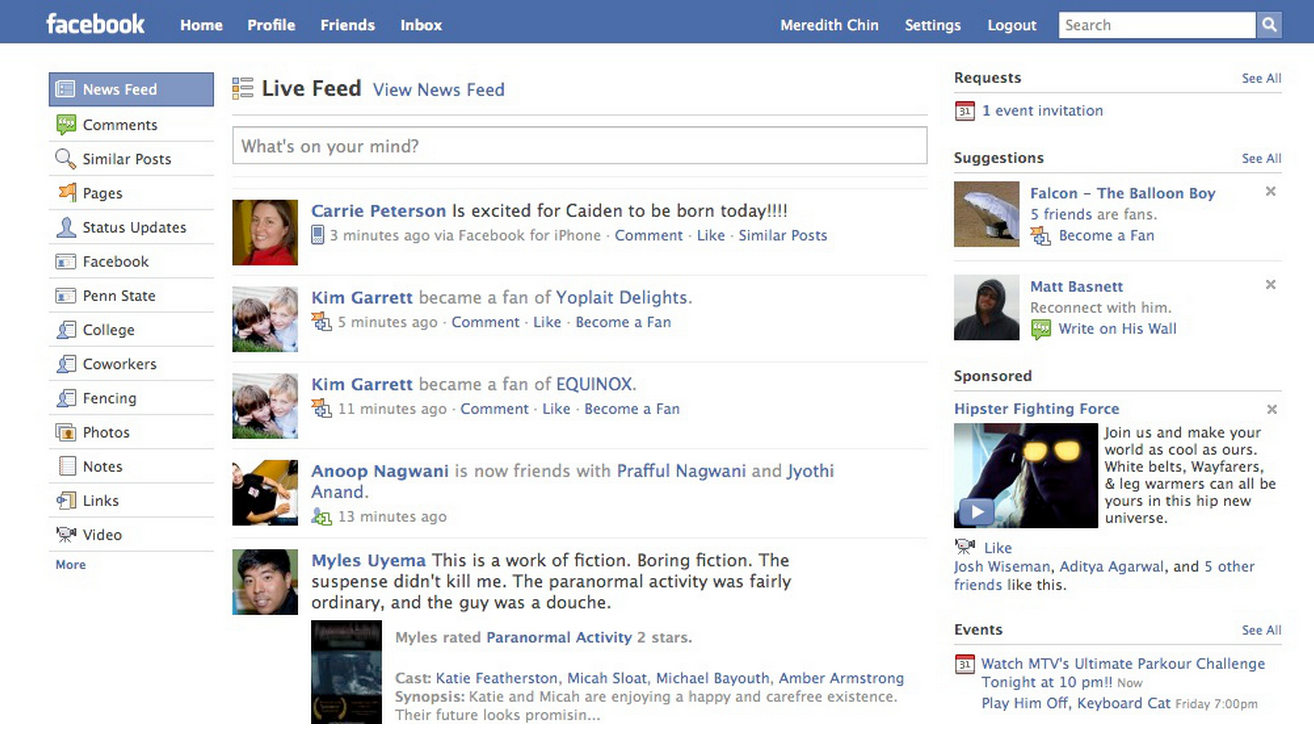See all Suggestions
The width and height of the screenshot is (1314, 750).
tap(1261, 158)
